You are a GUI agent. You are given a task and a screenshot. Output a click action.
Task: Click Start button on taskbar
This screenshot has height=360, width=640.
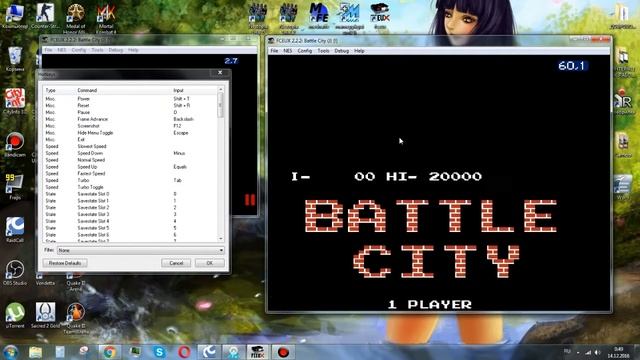click(11, 352)
